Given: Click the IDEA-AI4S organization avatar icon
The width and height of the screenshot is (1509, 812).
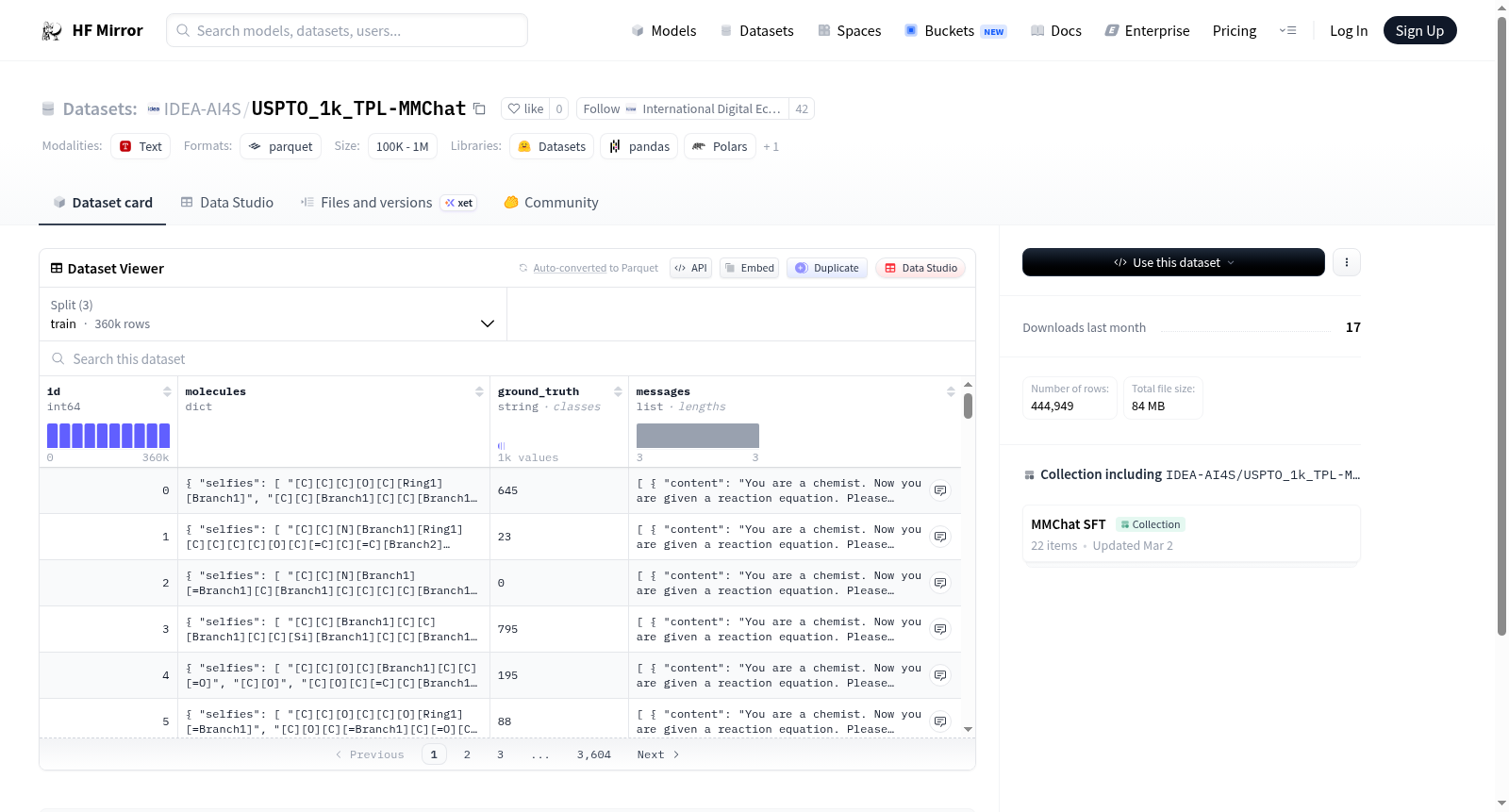Looking at the screenshot, I should pyautogui.click(x=154, y=109).
